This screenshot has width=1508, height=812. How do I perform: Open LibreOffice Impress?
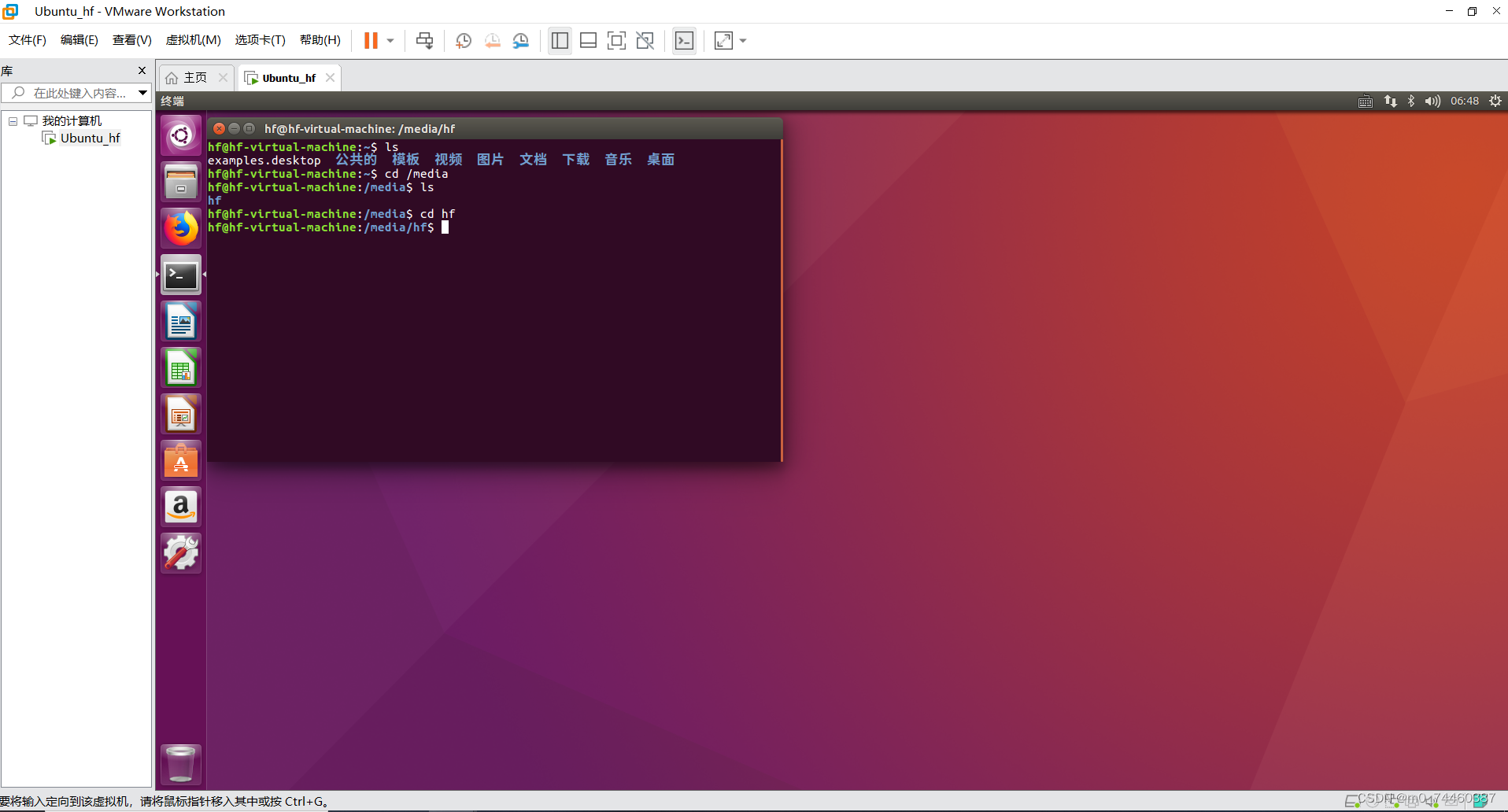181,414
